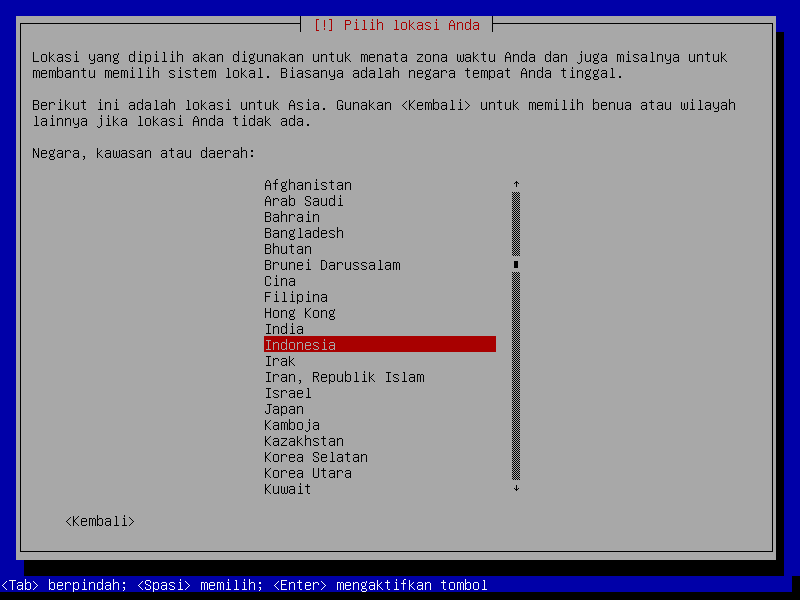The width and height of the screenshot is (800, 600).
Task: Pick Bangladesh from the list
Action: coord(304,233)
